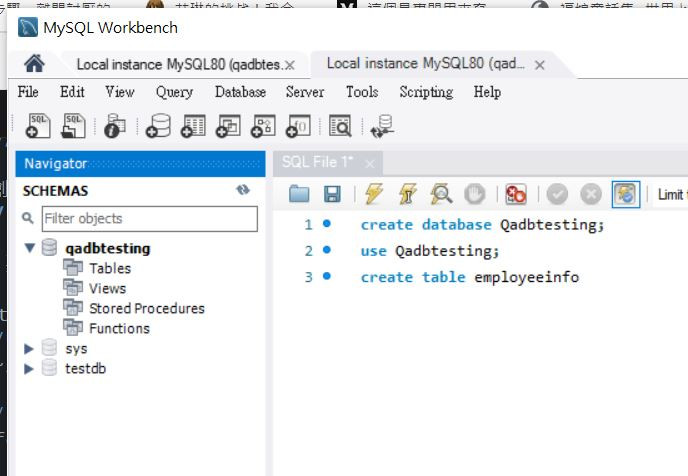
Task: Open the Server menu
Action: click(305, 92)
